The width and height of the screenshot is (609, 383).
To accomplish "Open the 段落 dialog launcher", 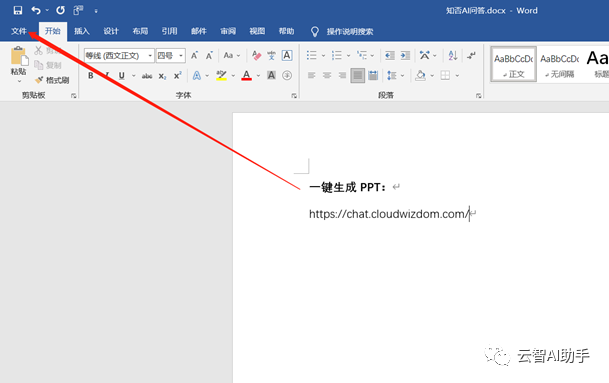I will coord(478,96).
